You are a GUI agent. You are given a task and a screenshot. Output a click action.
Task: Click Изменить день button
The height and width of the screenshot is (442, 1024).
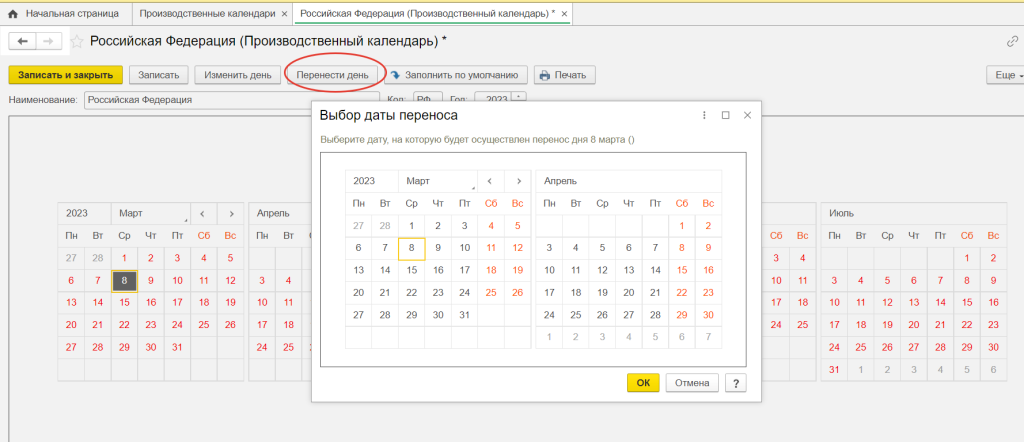[238, 75]
